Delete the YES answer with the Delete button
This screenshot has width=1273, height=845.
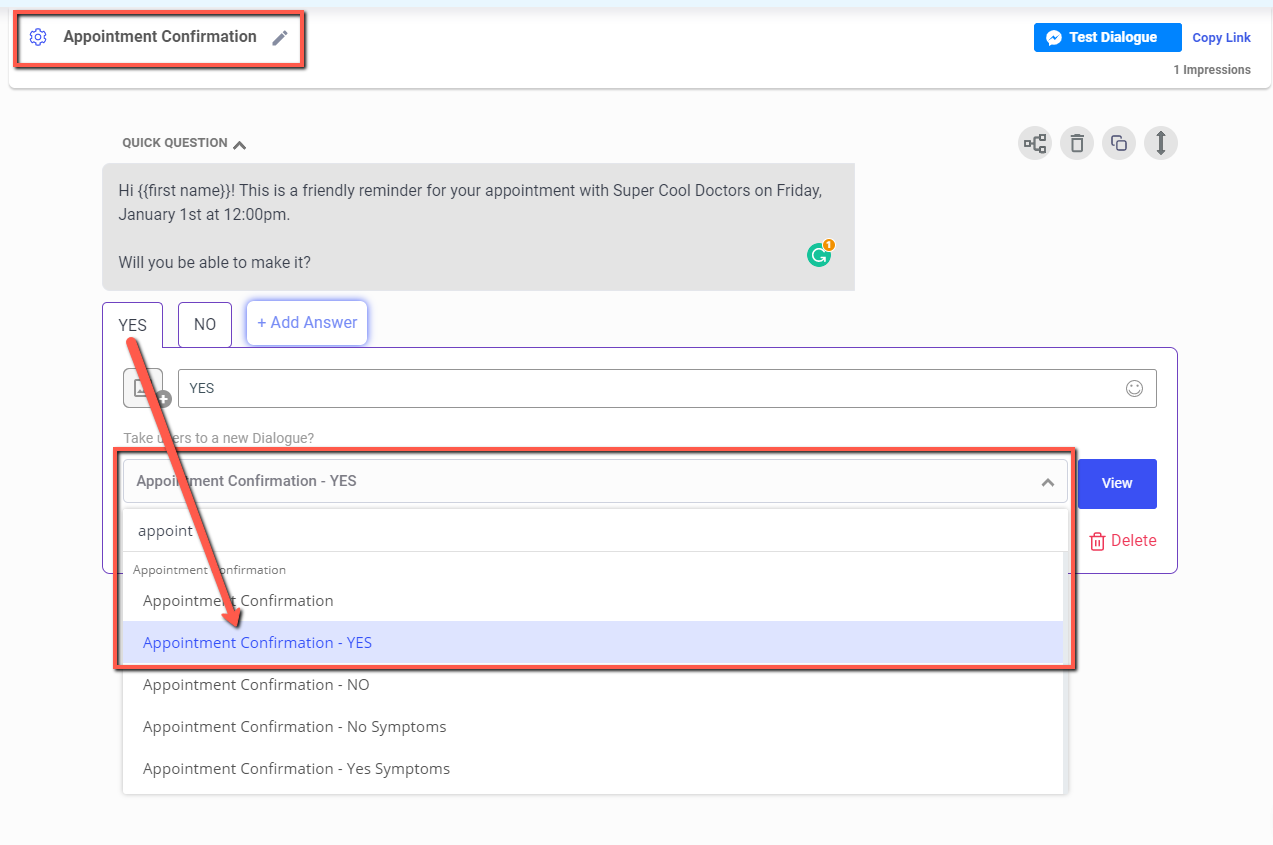click(1122, 540)
